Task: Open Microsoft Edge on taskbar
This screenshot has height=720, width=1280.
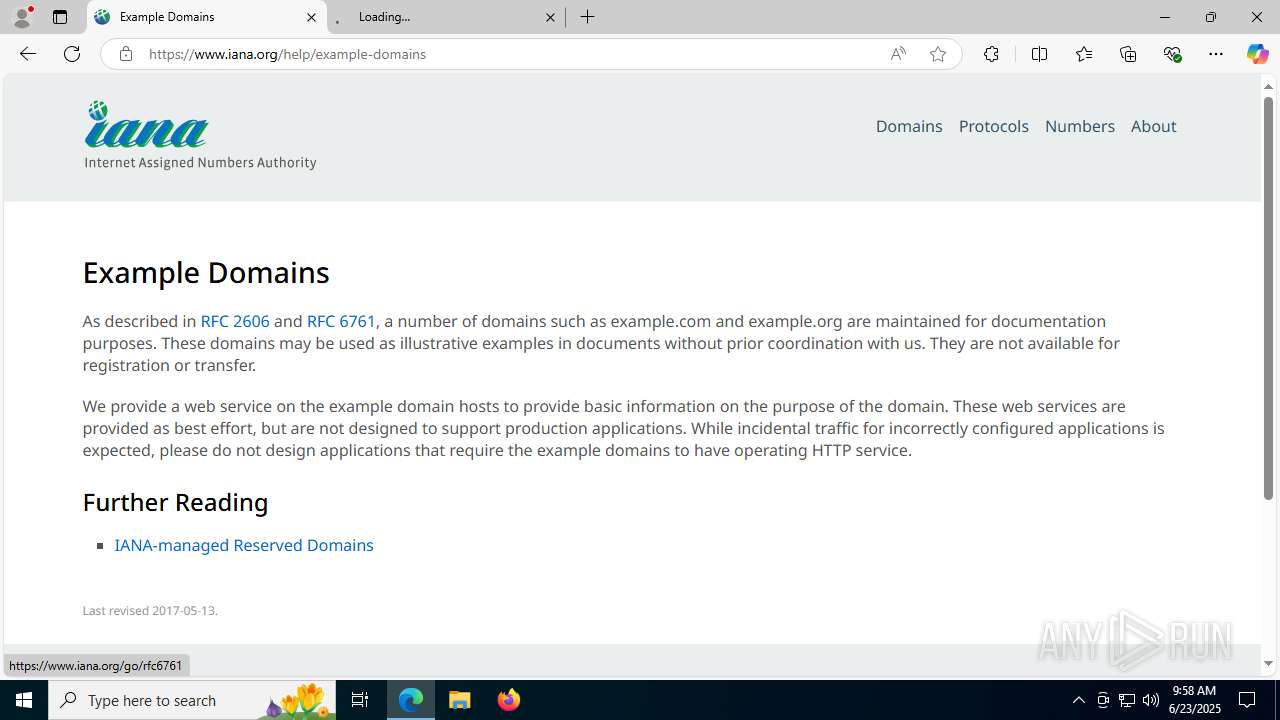Action: pyautogui.click(x=411, y=700)
